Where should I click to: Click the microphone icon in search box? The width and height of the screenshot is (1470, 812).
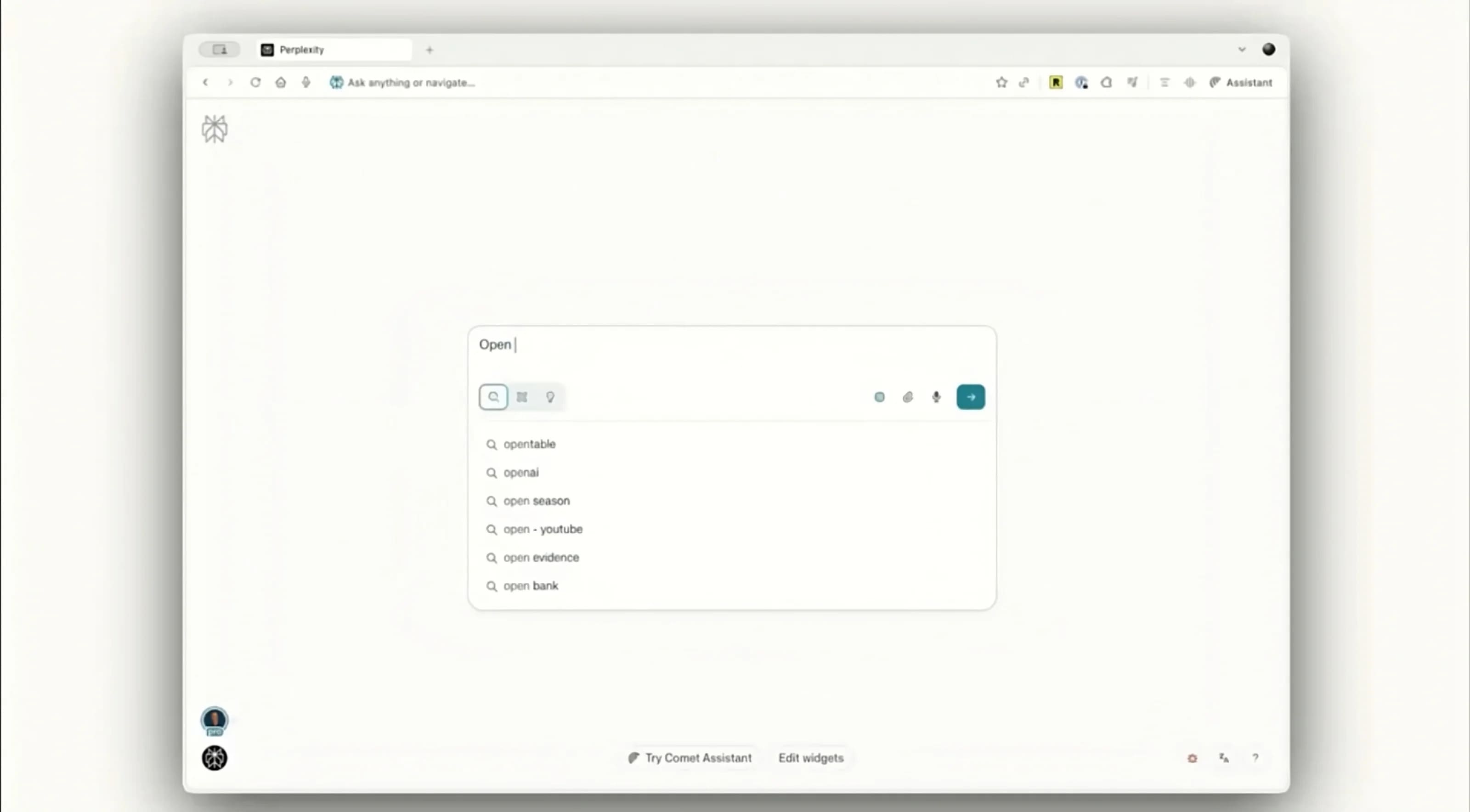(937, 397)
